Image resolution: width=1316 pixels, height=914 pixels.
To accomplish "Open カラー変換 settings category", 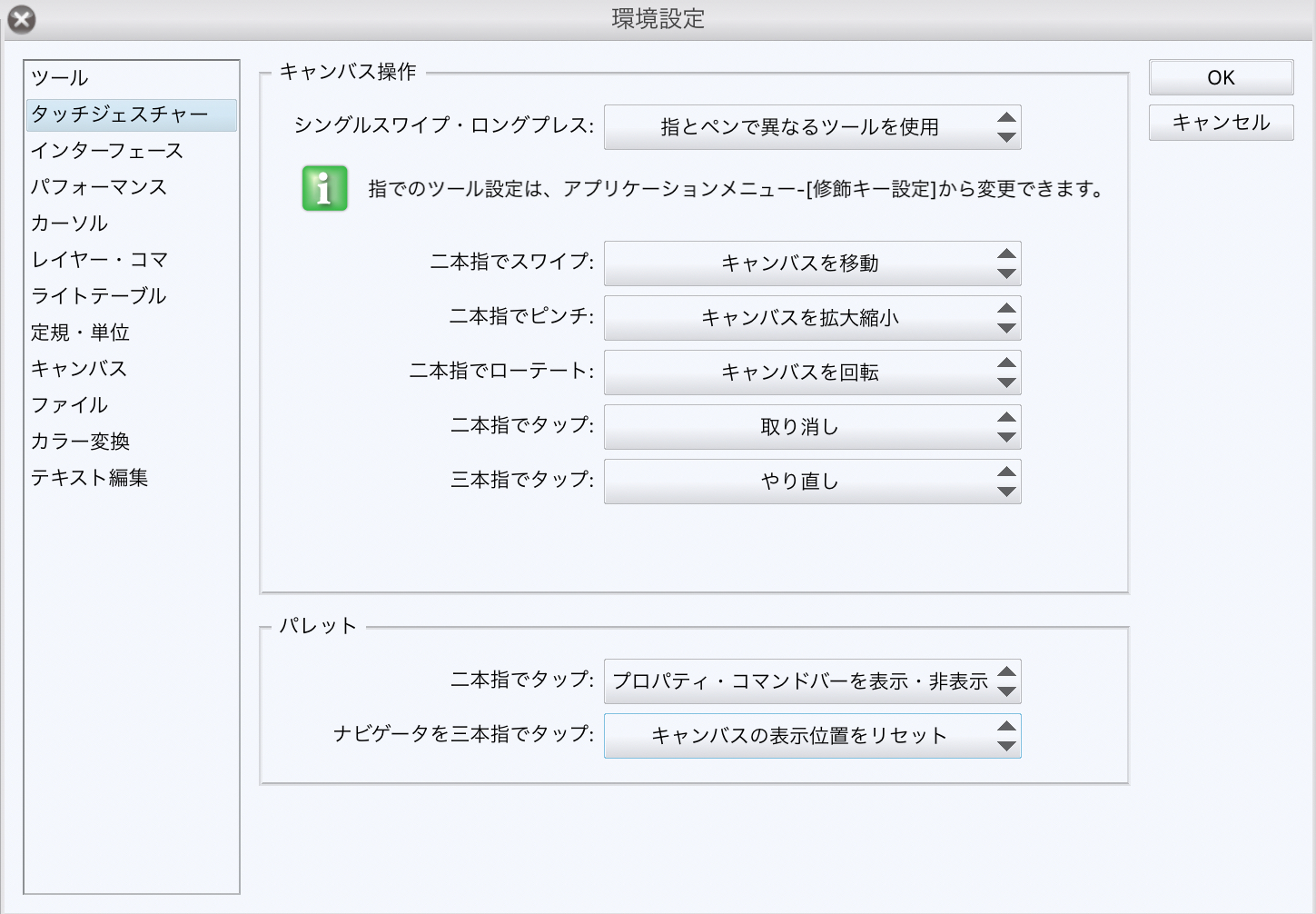I will point(81,442).
